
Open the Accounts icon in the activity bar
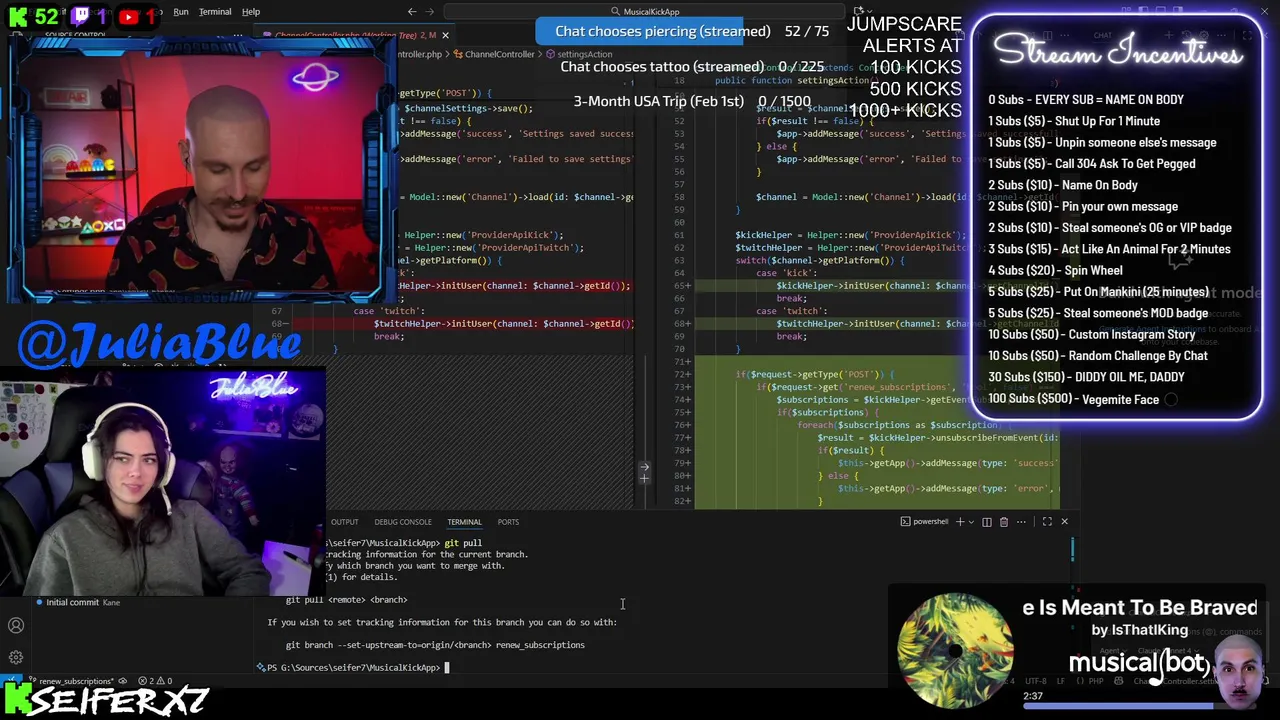[x=16, y=626]
